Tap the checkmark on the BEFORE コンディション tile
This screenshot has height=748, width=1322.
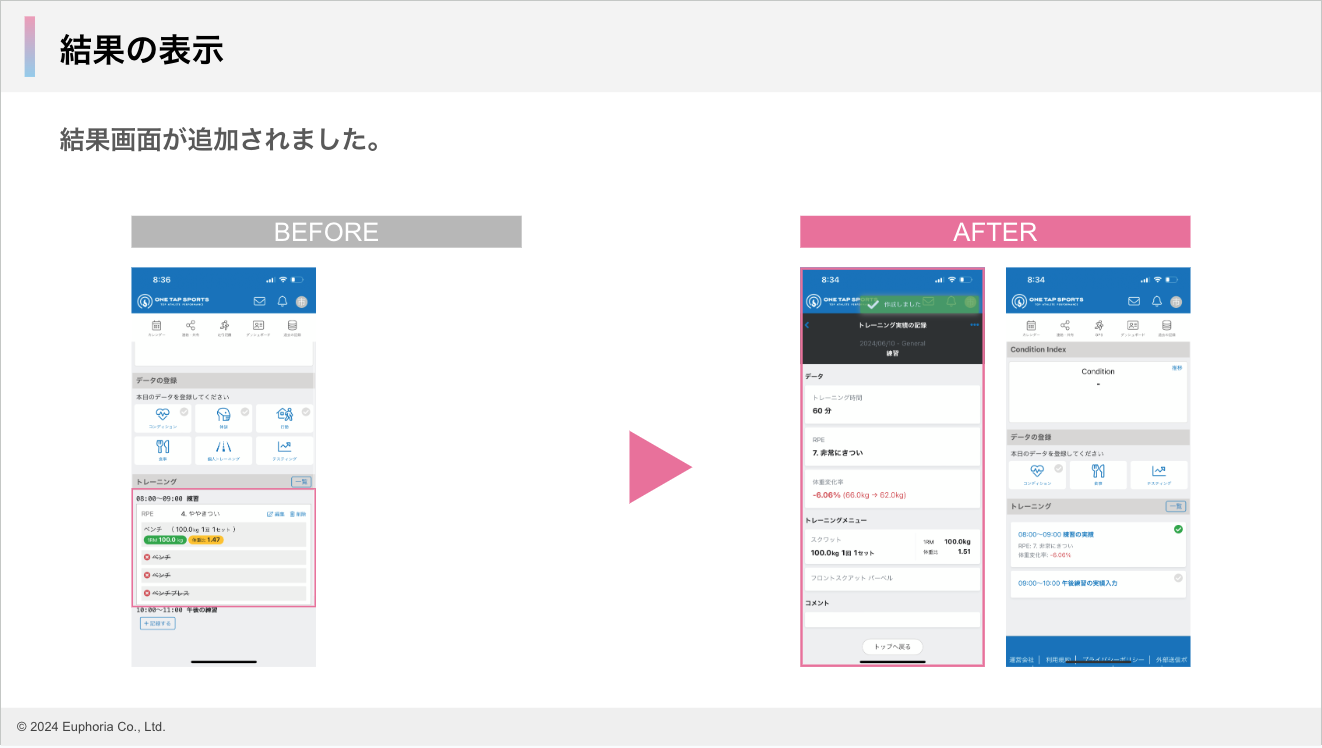(184, 411)
